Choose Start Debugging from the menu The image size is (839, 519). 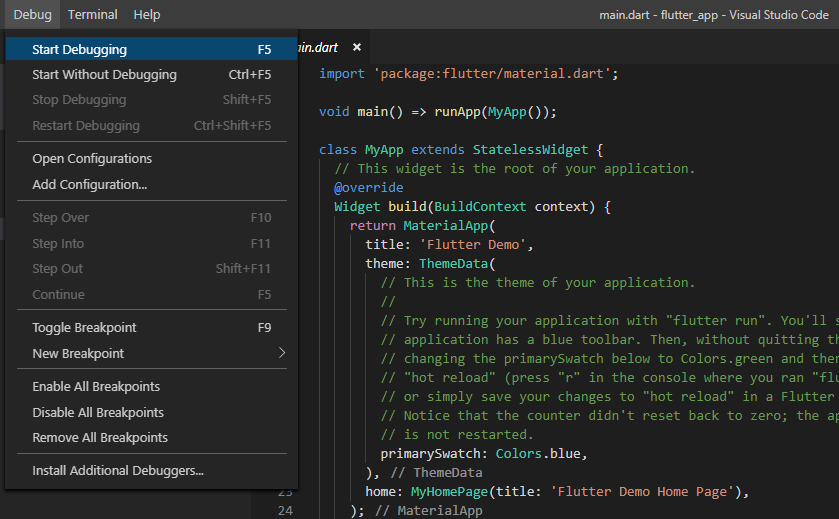(151, 49)
